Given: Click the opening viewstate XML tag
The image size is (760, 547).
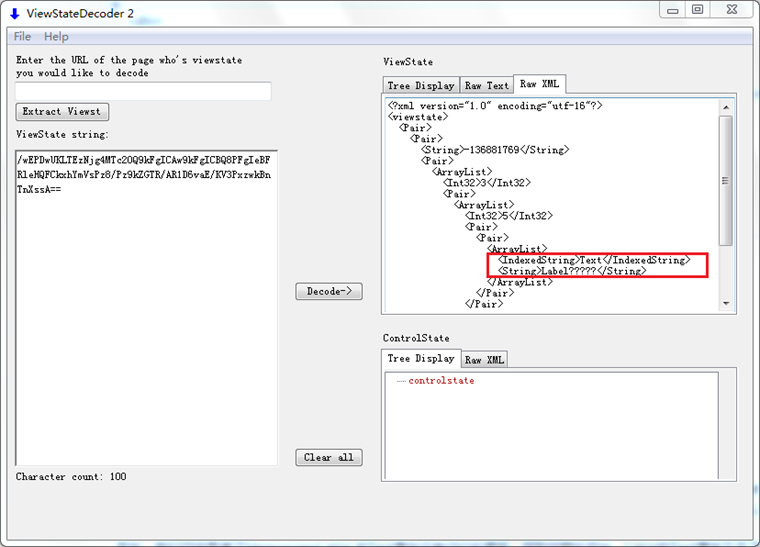Looking at the screenshot, I should 418,117.
